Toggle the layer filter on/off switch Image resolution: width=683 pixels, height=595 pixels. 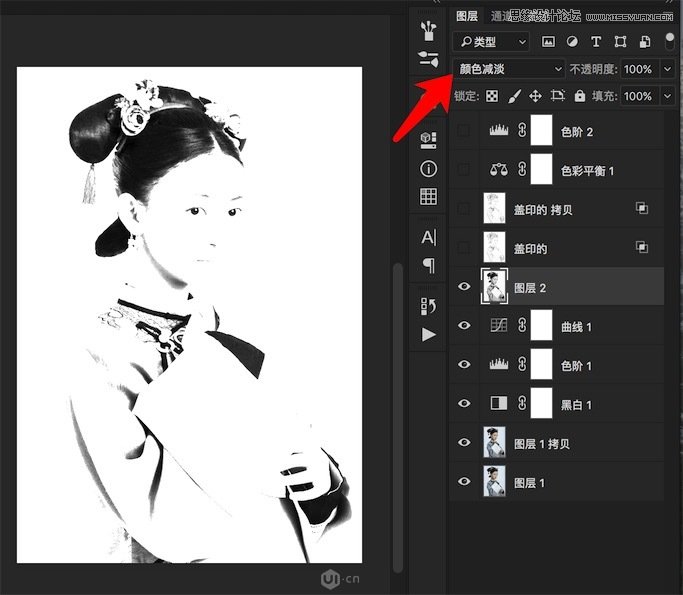pyautogui.click(x=670, y=41)
